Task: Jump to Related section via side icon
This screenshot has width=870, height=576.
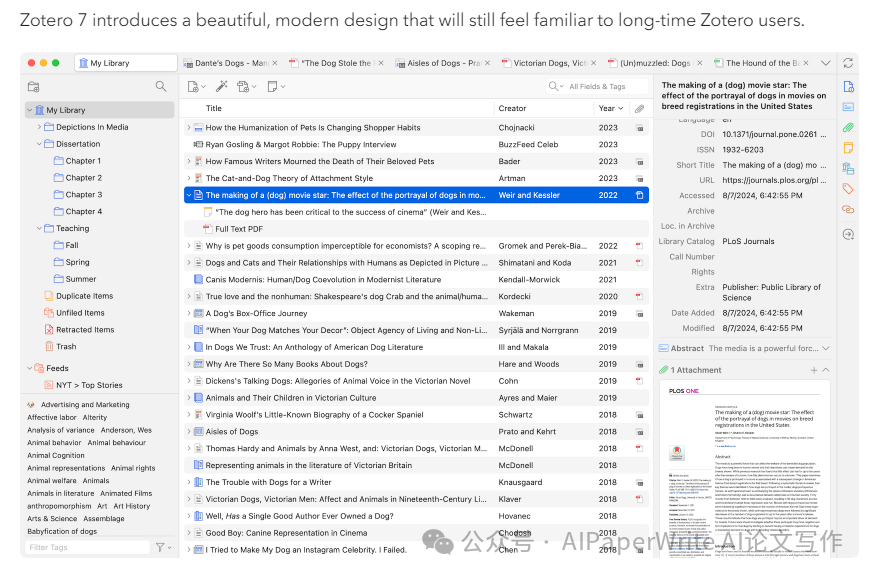Action: point(848,209)
